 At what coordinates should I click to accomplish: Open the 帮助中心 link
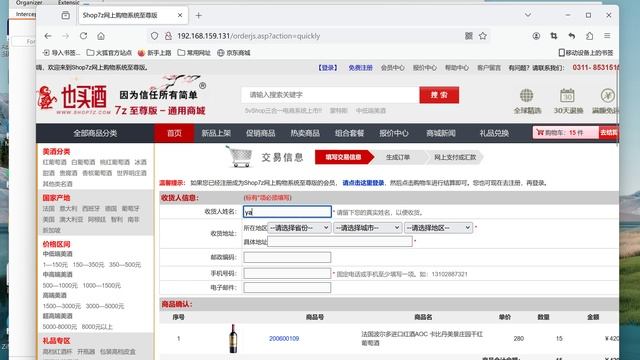point(457,68)
